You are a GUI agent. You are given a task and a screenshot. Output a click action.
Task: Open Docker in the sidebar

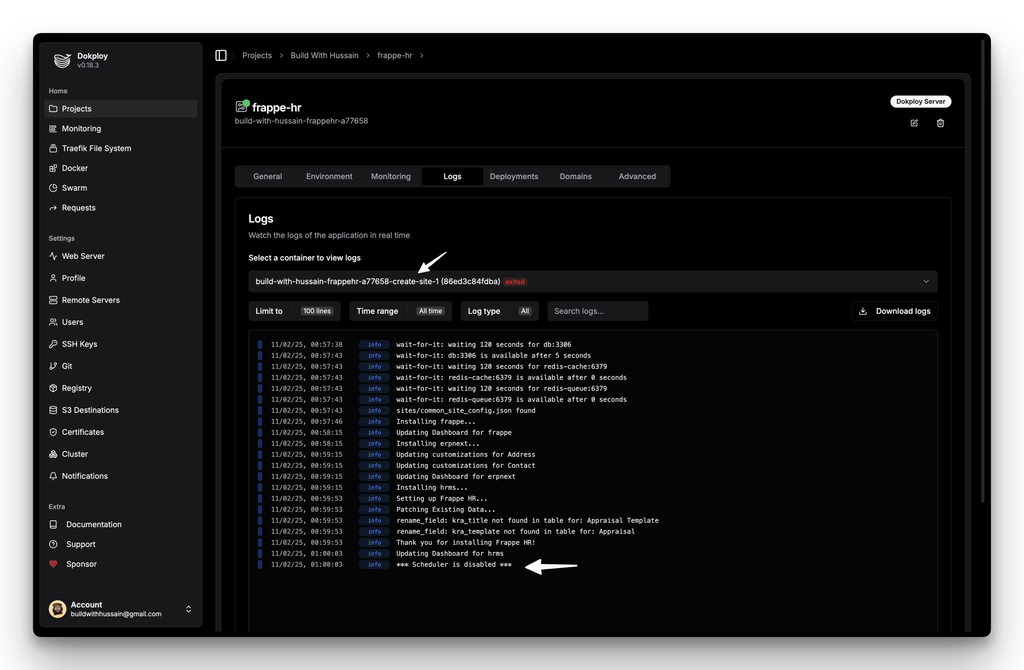[x=75, y=168]
